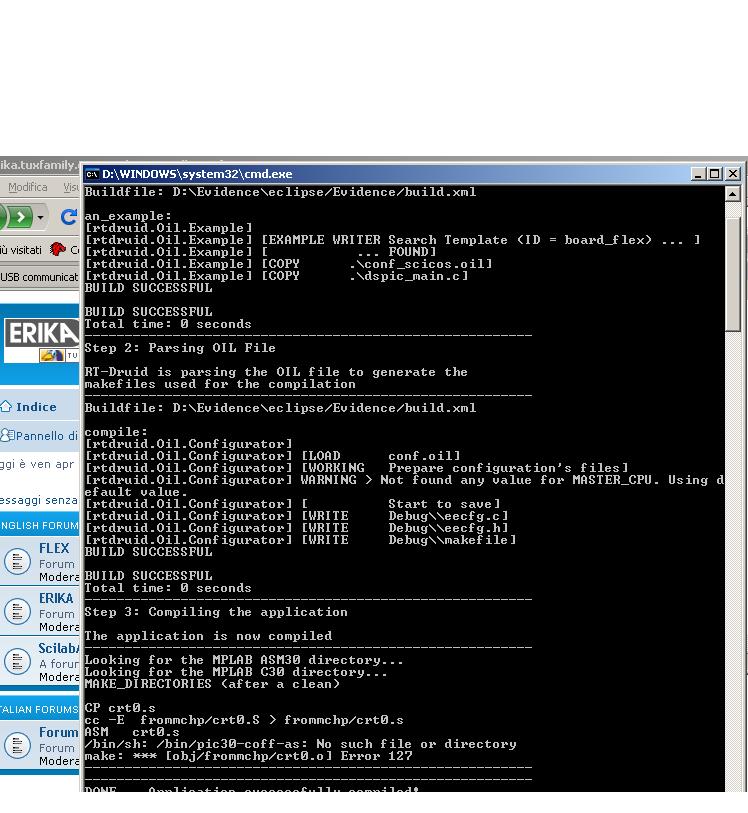Click the 'CP crt0.s' line

[120, 708]
